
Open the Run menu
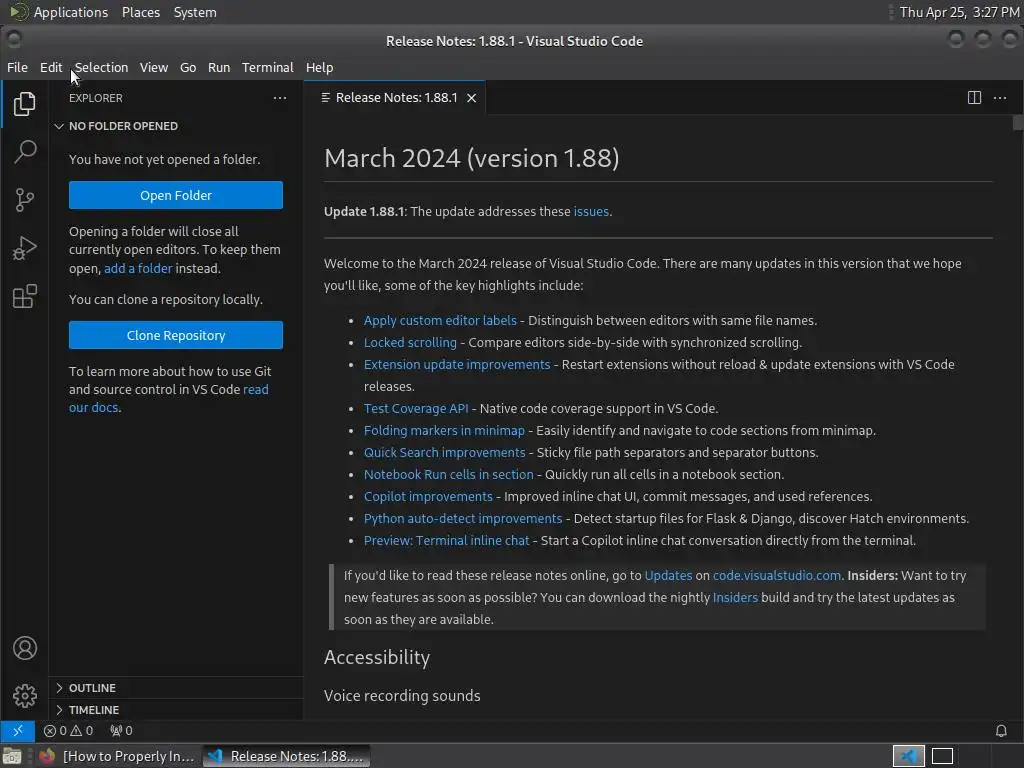coord(219,67)
